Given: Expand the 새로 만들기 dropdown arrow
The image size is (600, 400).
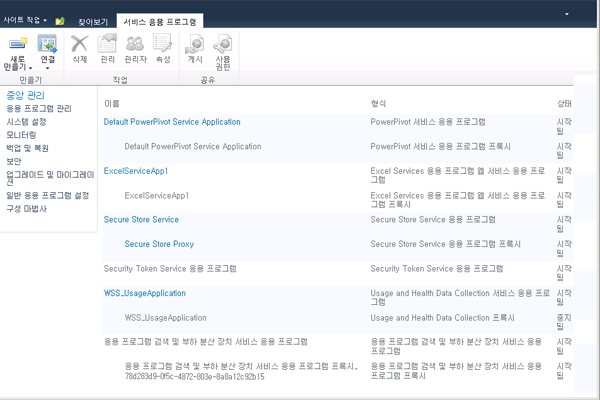Looking at the screenshot, I should tap(30, 68).
